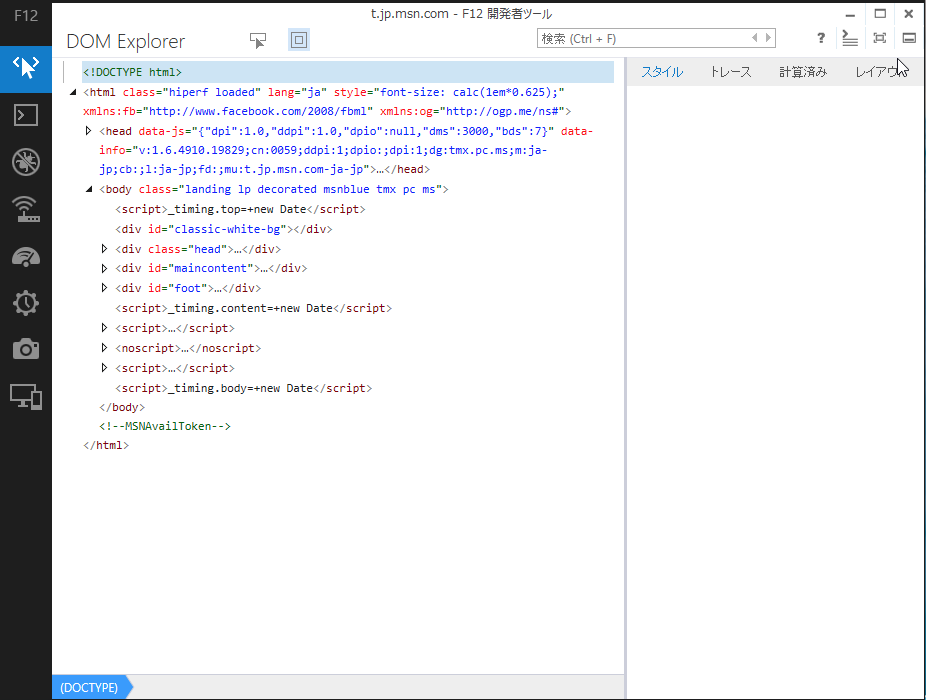Switch to the 計算済み tab
This screenshot has height=700, width=926.
tap(802, 72)
